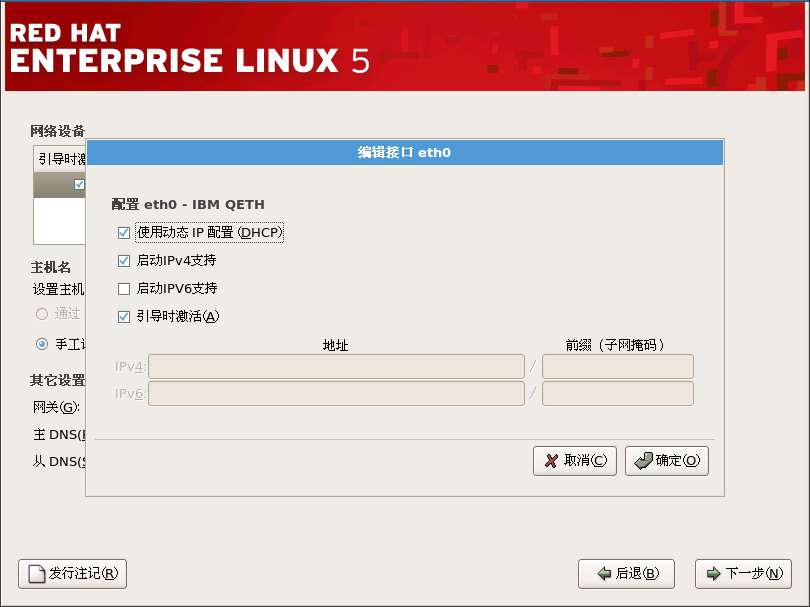Click the IPv4 address input field
Screen dimensions: 810x607
click(x=336, y=367)
